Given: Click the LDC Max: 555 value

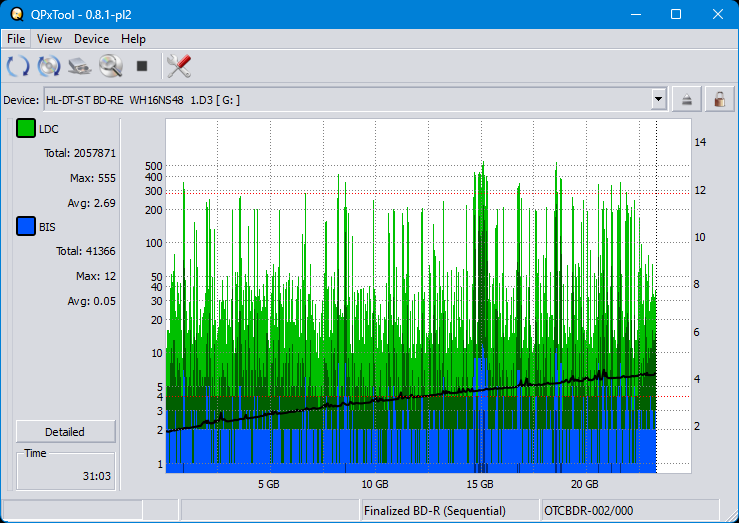Looking at the screenshot, I should (92, 178).
